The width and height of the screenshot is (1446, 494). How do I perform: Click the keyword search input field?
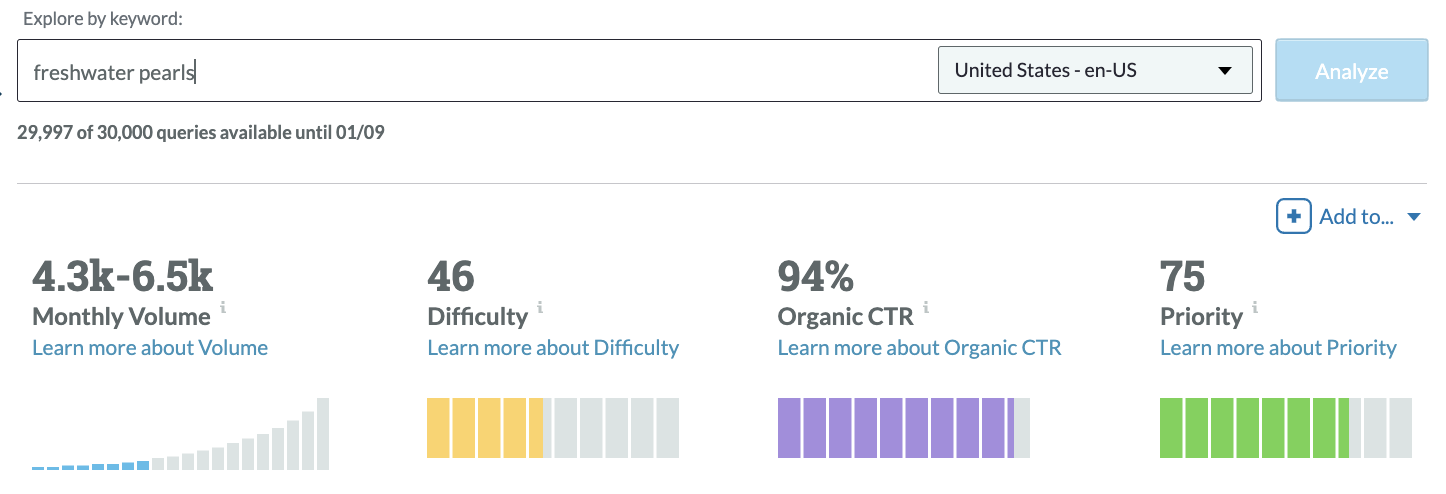tap(470, 71)
